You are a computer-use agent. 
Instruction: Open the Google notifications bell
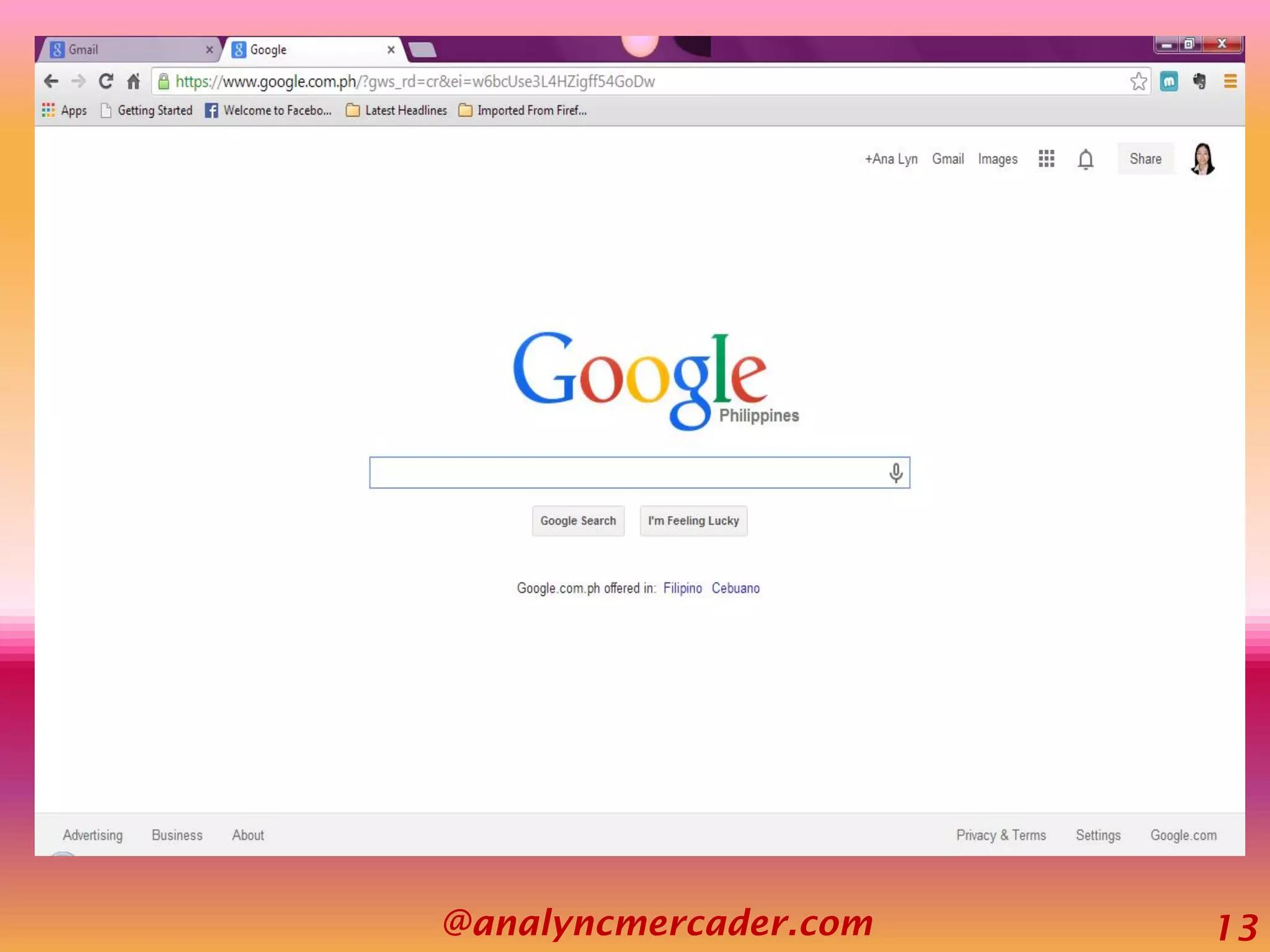[1086, 159]
